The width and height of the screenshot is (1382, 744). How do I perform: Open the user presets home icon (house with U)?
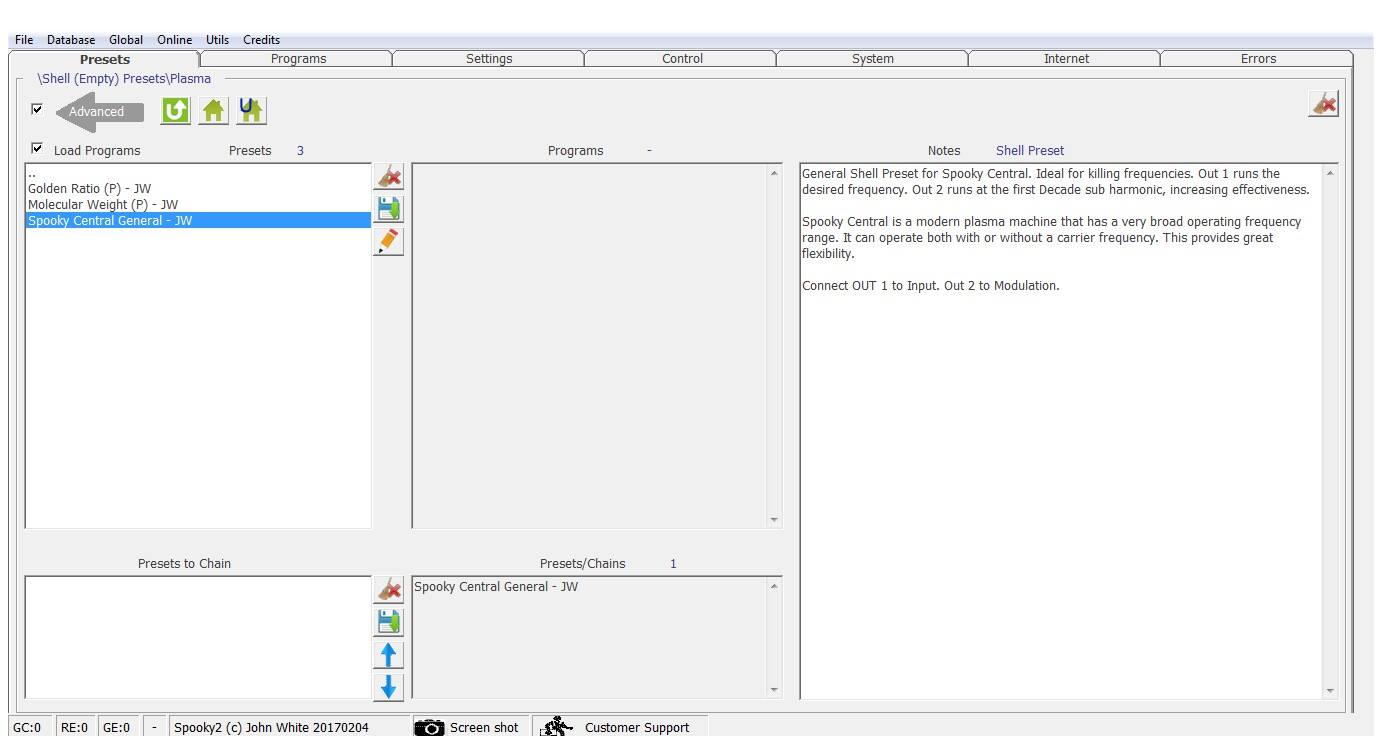(251, 110)
